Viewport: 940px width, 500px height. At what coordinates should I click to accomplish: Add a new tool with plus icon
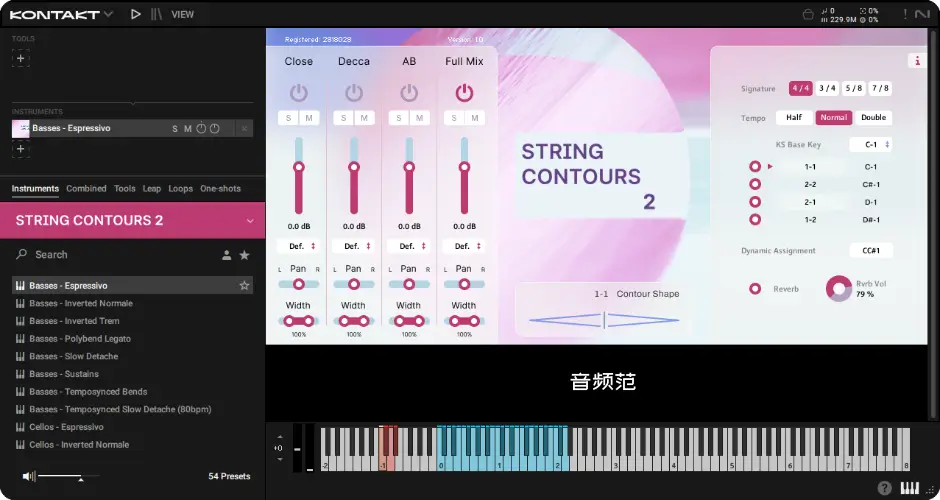(20, 58)
